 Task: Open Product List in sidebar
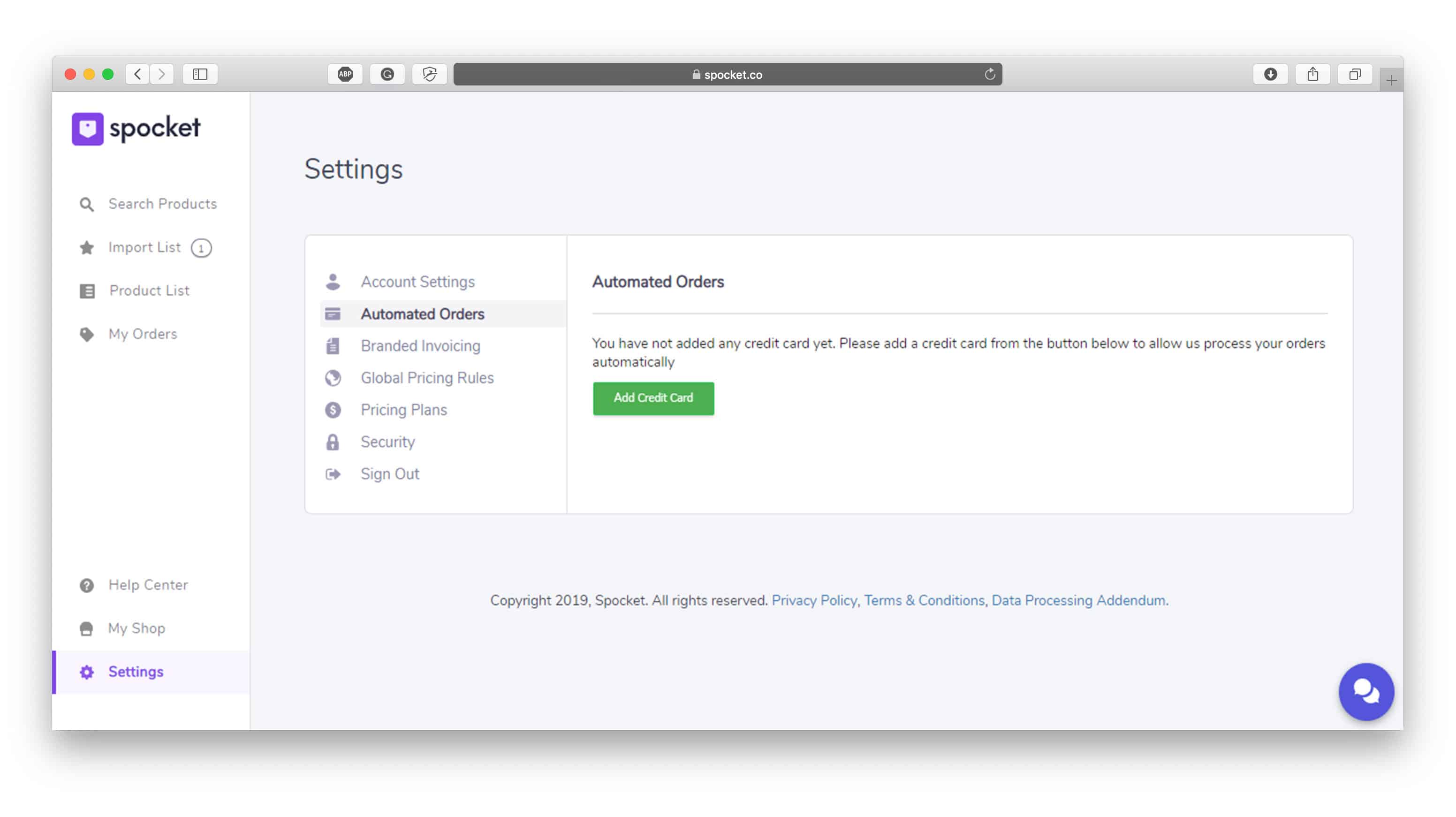pyautogui.click(x=151, y=291)
